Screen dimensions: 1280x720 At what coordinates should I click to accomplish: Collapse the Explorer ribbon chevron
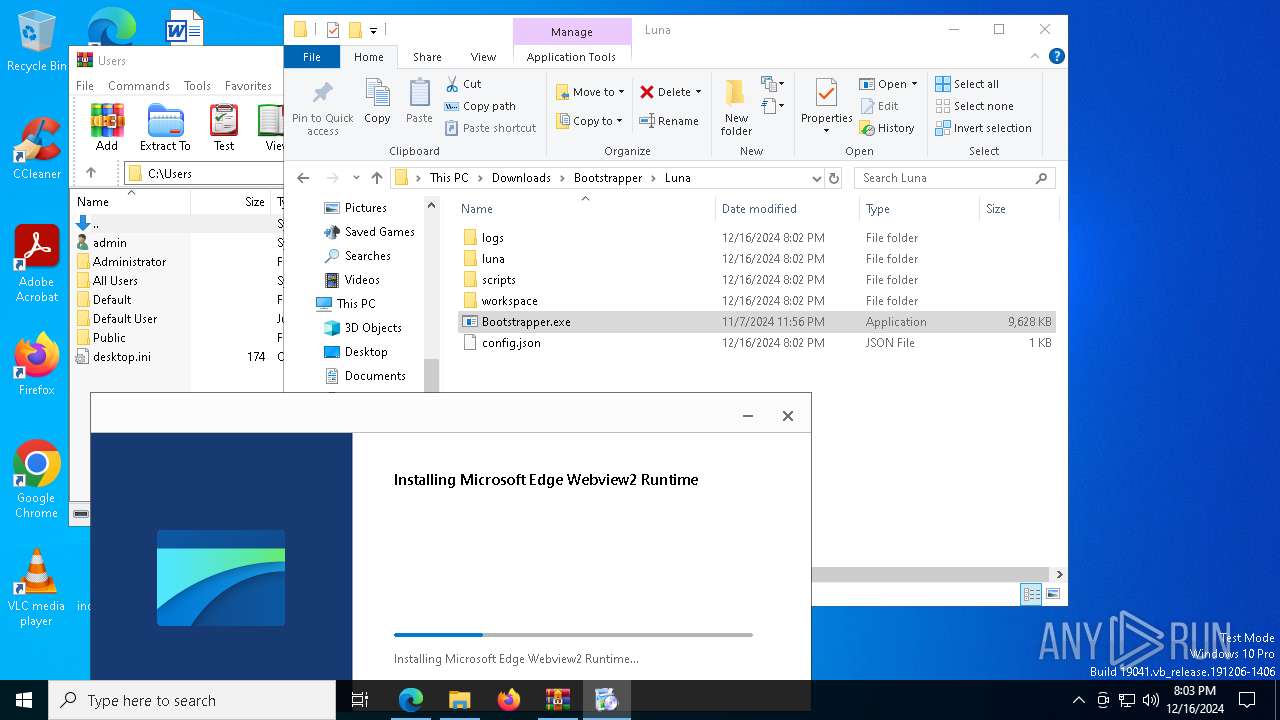1036,57
